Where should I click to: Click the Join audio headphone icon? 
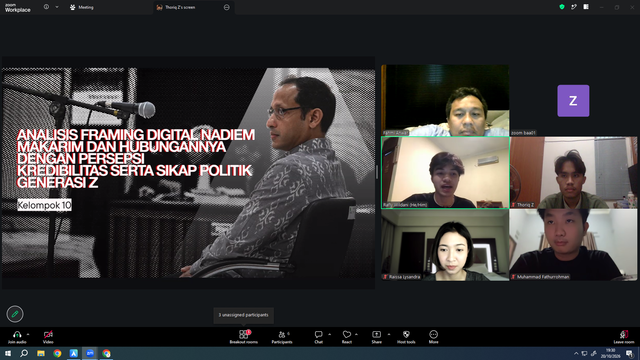click(17, 334)
